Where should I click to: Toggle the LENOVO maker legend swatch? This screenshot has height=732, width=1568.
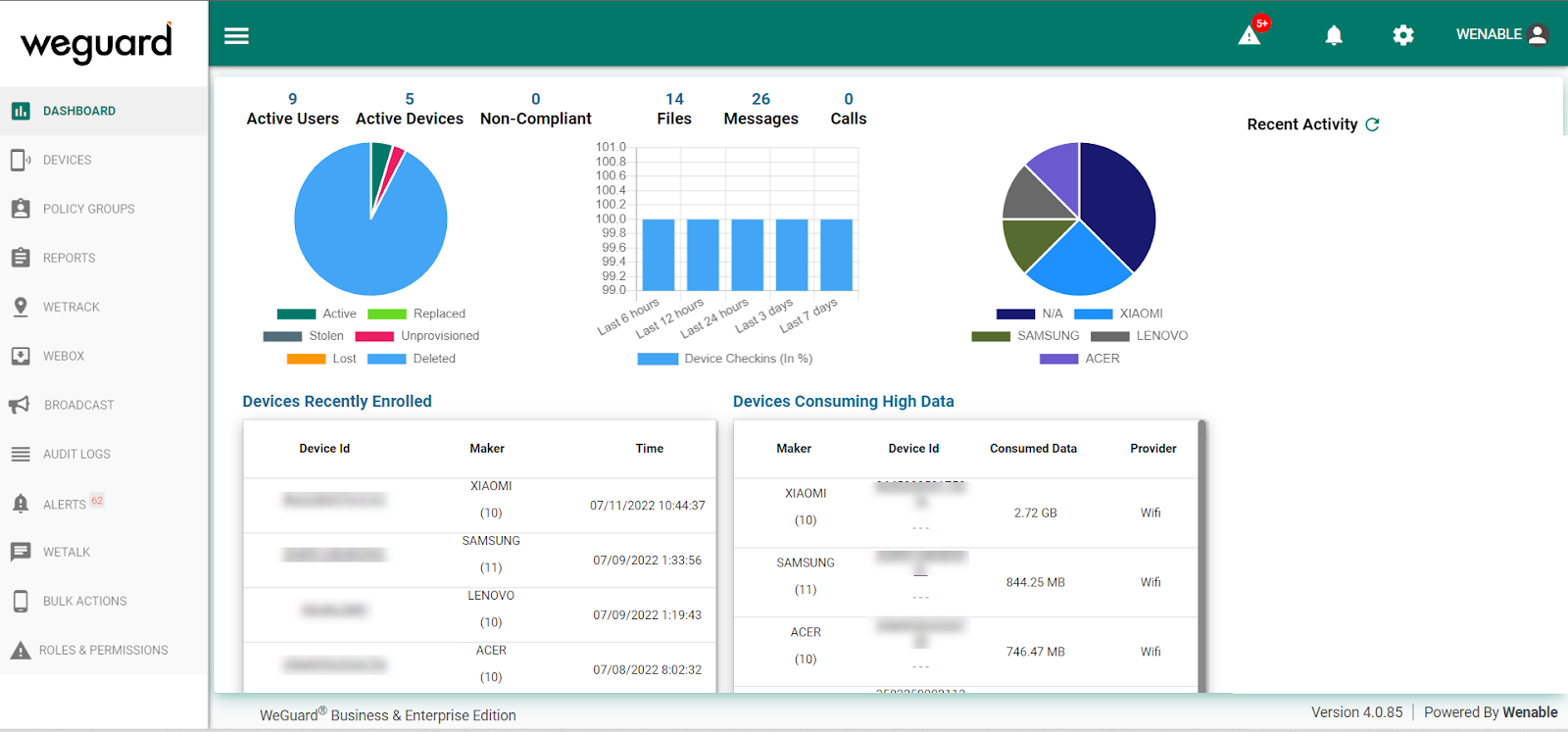(1110, 336)
